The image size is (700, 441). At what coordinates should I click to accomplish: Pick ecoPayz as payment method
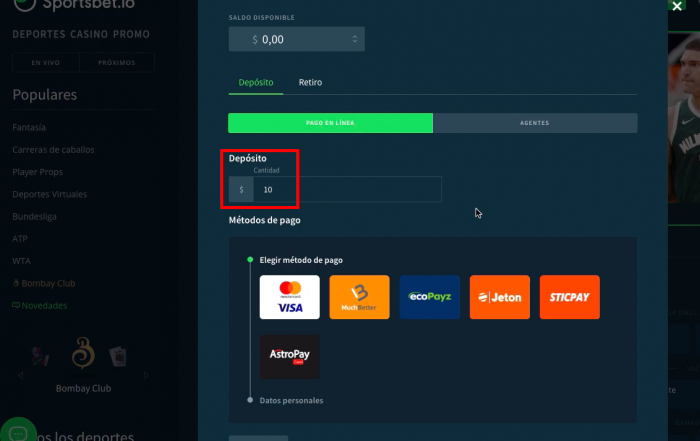pyautogui.click(x=429, y=297)
